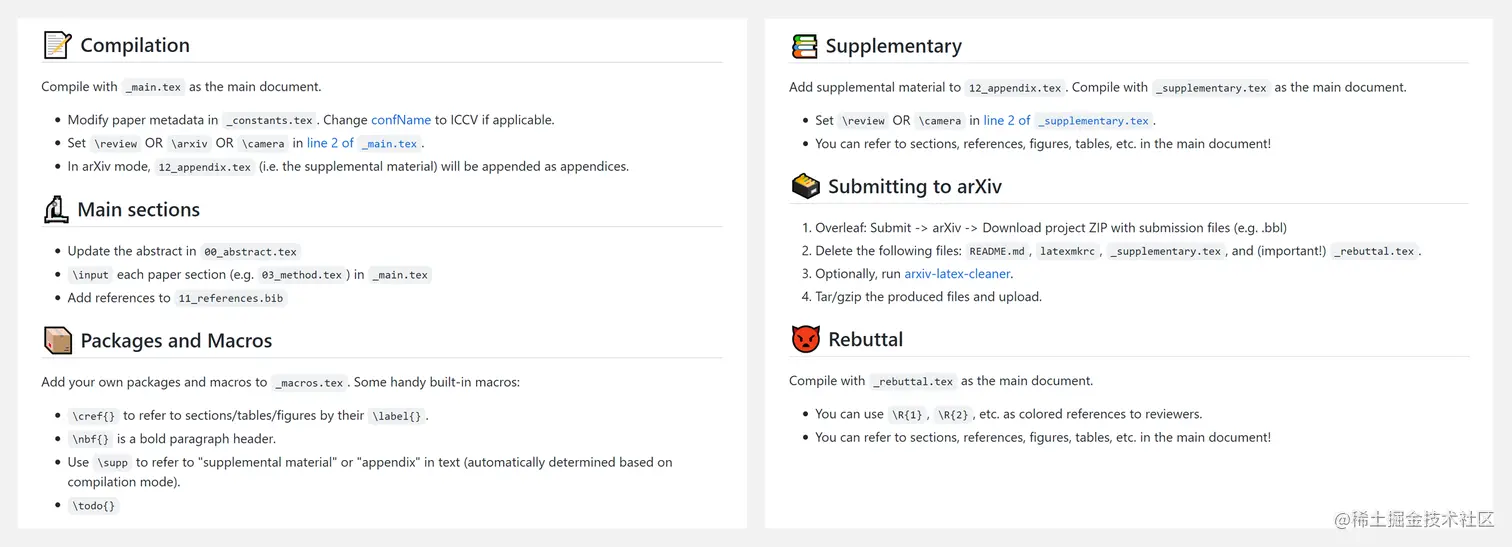Open the arxiv-latex-cleaner link
Viewport: 1512px width, 547px height.
coord(957,274)
